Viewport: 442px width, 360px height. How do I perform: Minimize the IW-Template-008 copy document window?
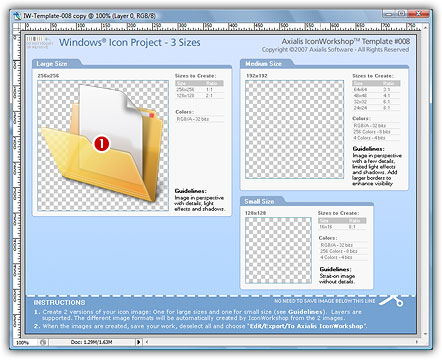click(x=389, y=14)
